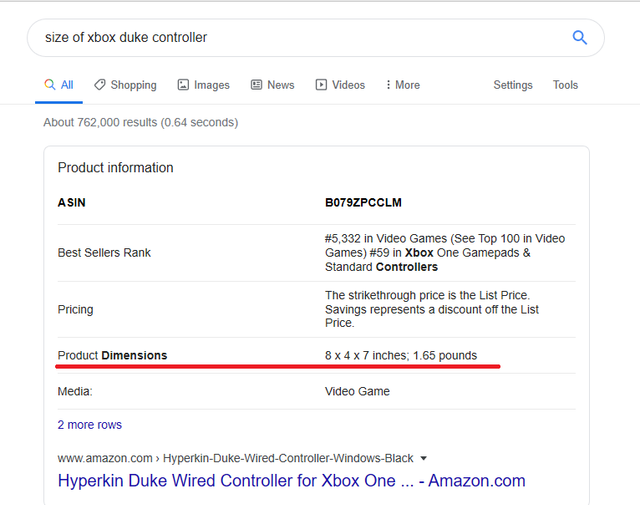This screenshot has width=640, height=505.
Task: Open the Settings menu
Action: click(512, 85)
